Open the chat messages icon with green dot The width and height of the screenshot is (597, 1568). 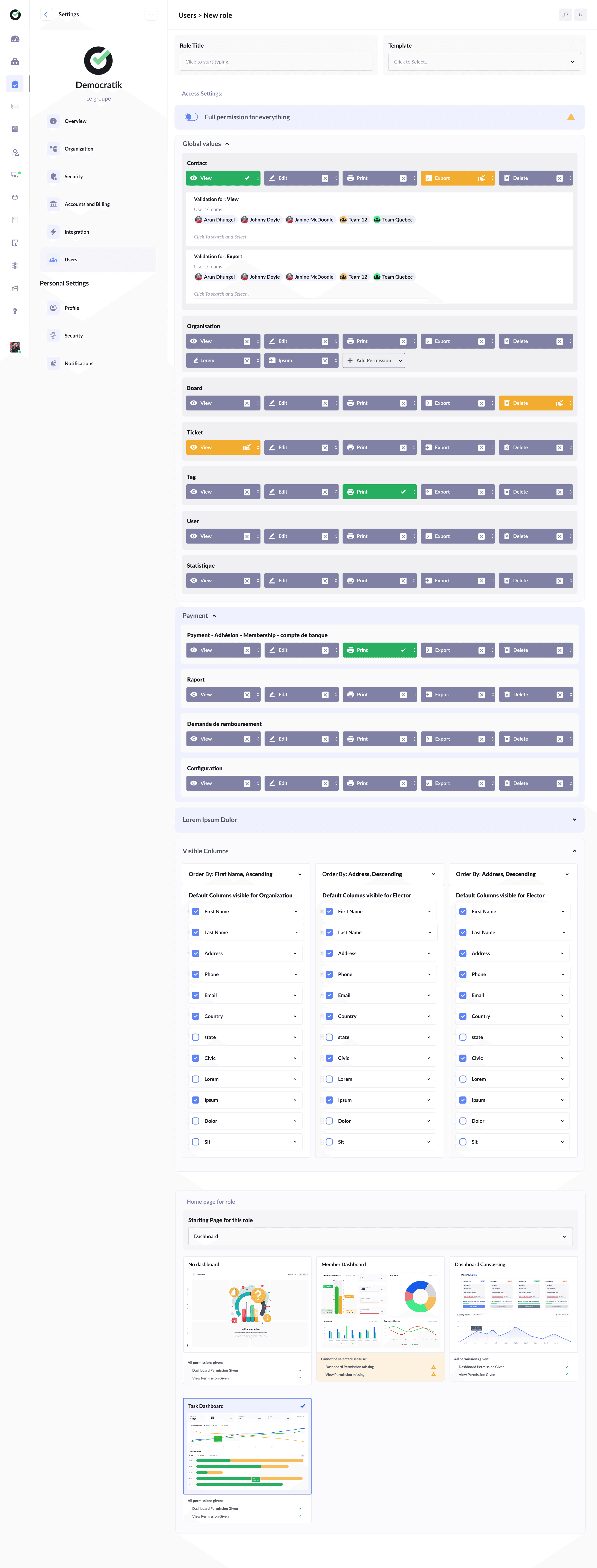(x=15, y=175)
